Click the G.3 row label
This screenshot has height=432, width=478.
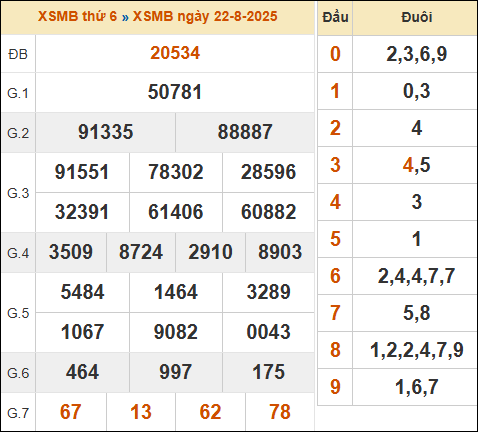pos(18,193)
